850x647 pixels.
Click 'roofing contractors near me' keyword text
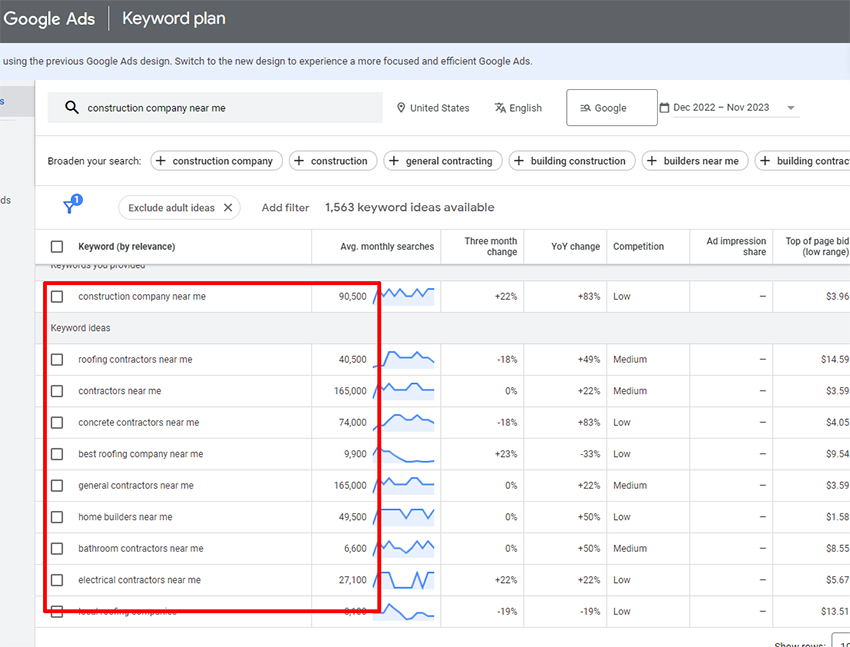(x=135, y=359)
